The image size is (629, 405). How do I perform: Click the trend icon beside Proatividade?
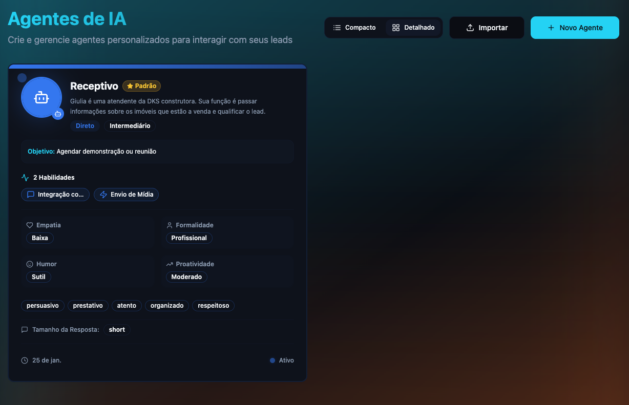[x=168, y=264]
